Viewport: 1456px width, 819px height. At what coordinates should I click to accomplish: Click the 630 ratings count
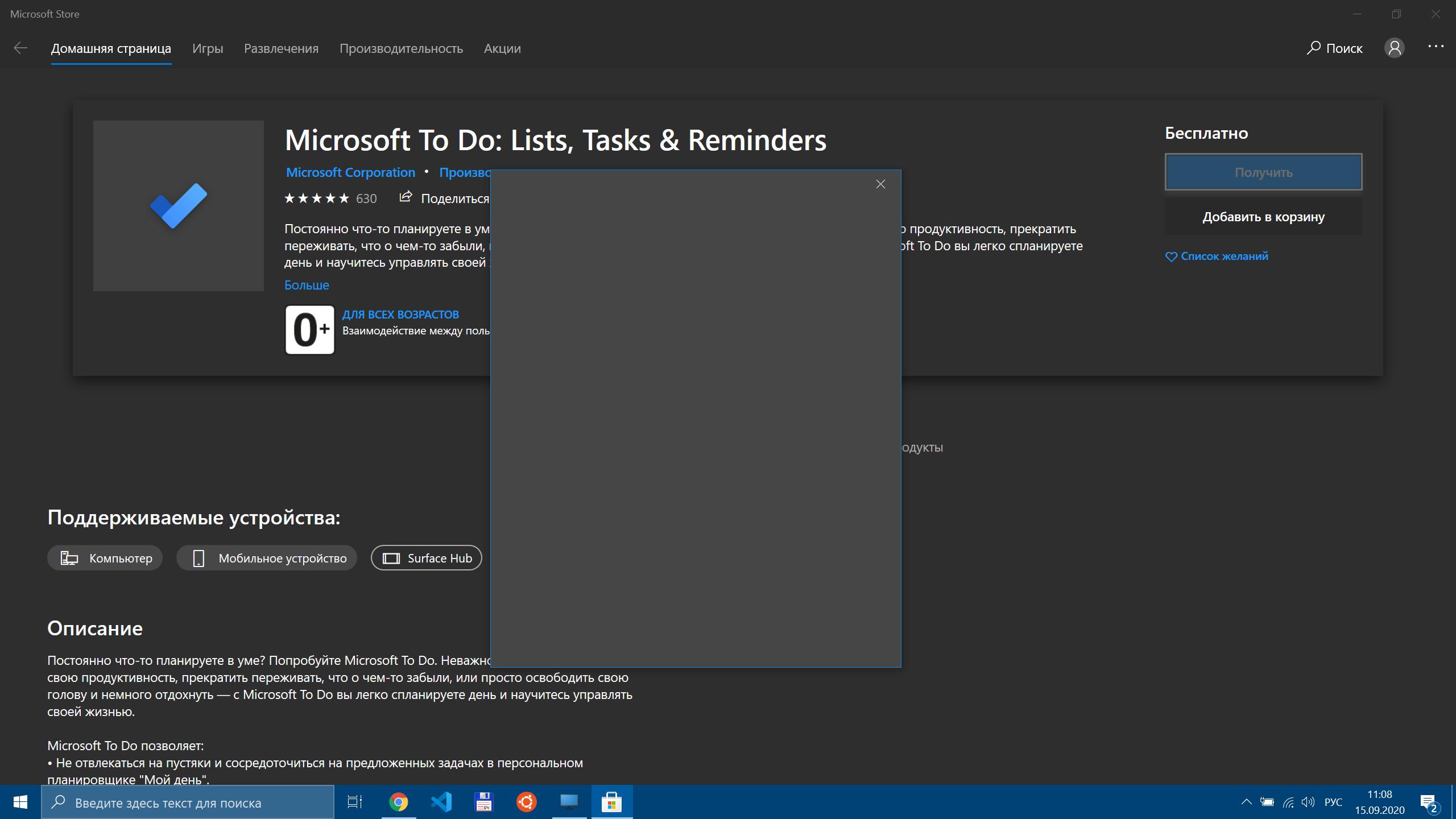(x=366, y=198)
